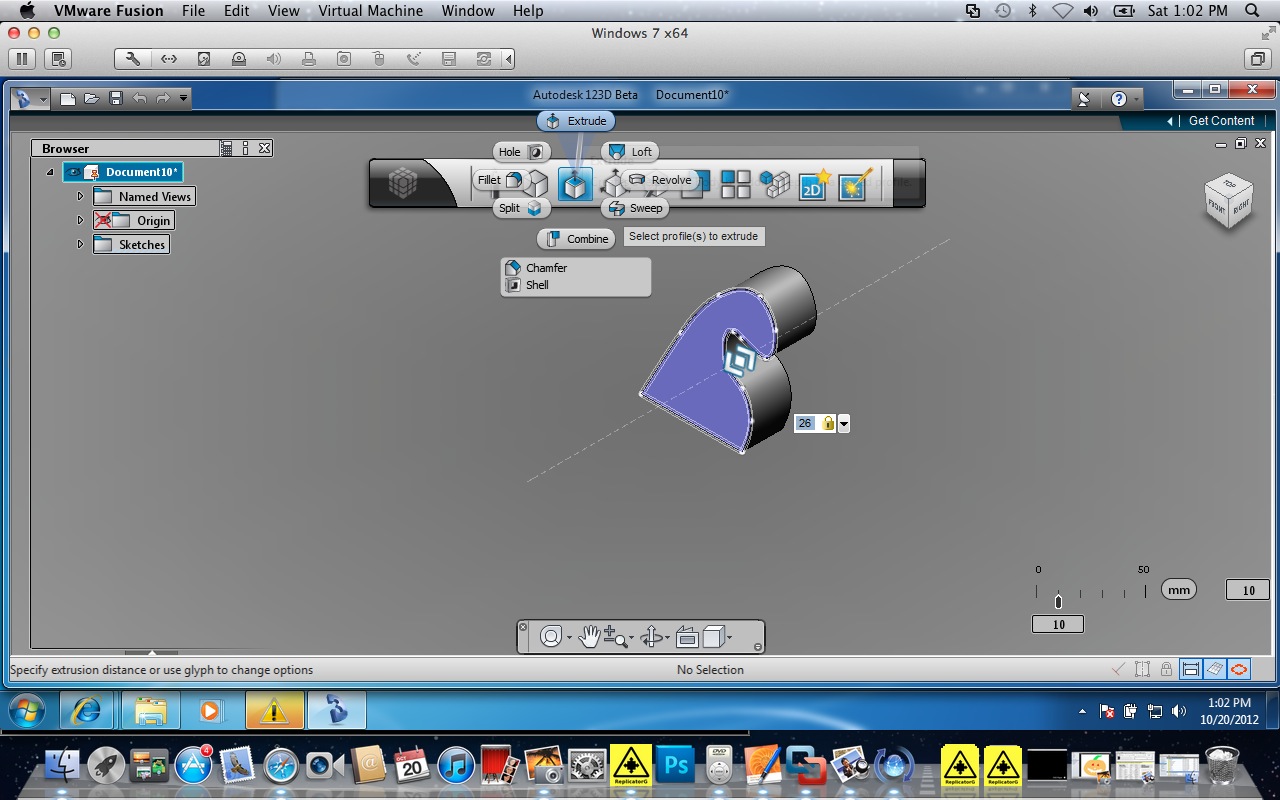The height and width of the screenshot is (800, 1280).
Task: Click the grid value box beside mm
Action: point(1248,590)
